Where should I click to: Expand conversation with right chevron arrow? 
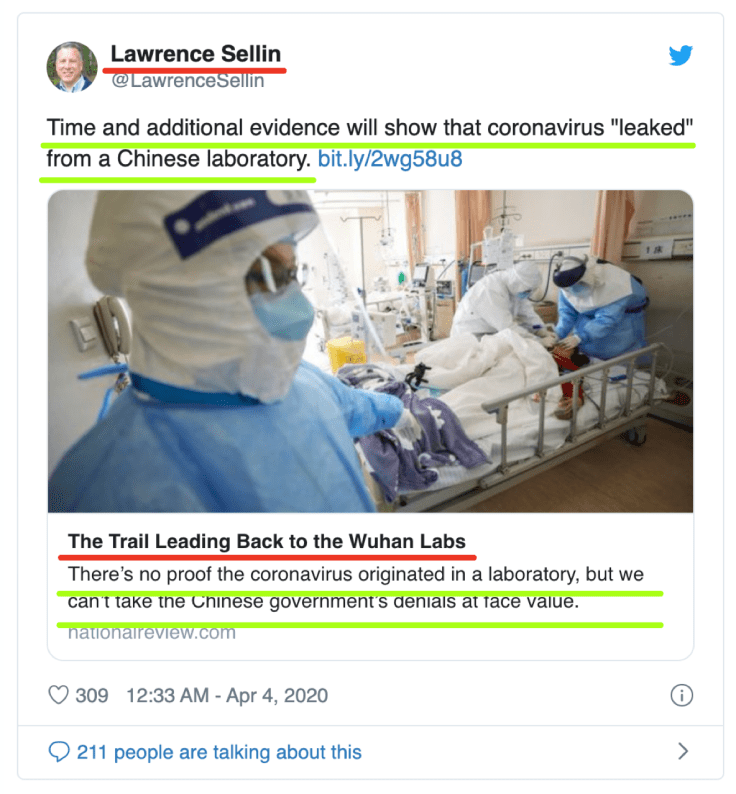683,751
